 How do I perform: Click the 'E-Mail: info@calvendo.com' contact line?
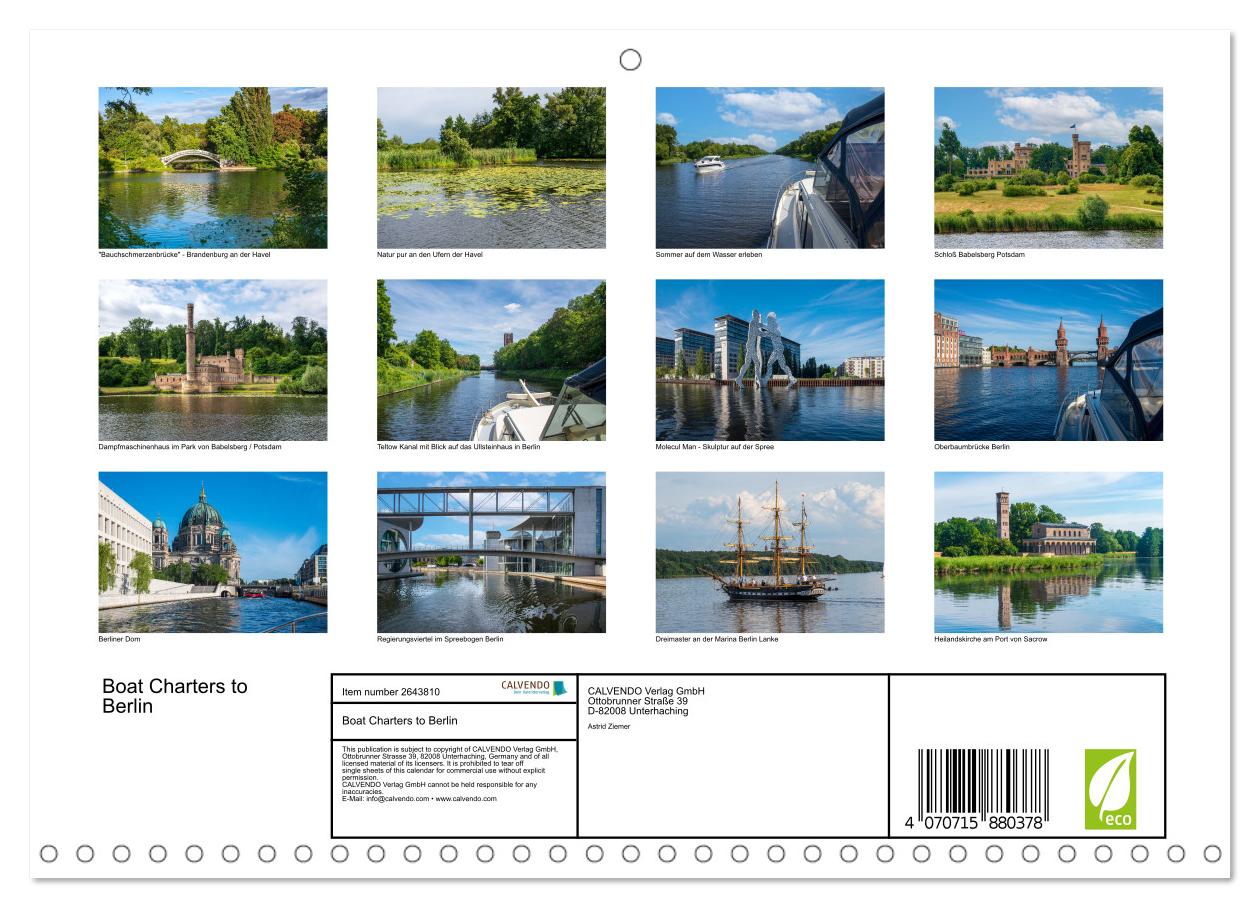click(x=419, y=799)
